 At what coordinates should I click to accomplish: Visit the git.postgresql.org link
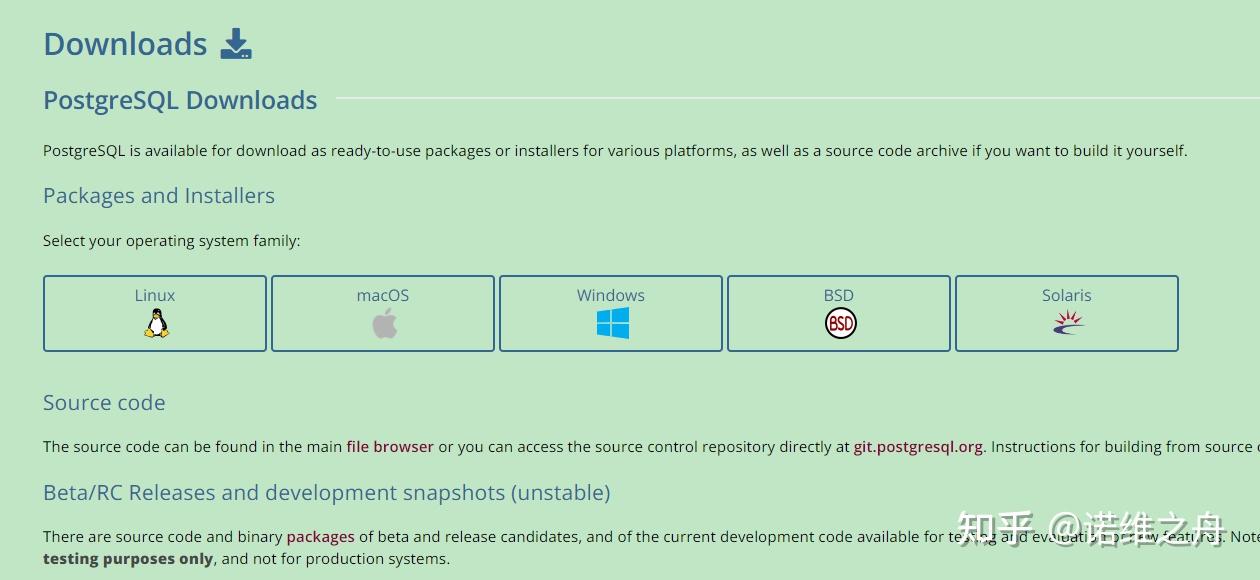point(918,447)
